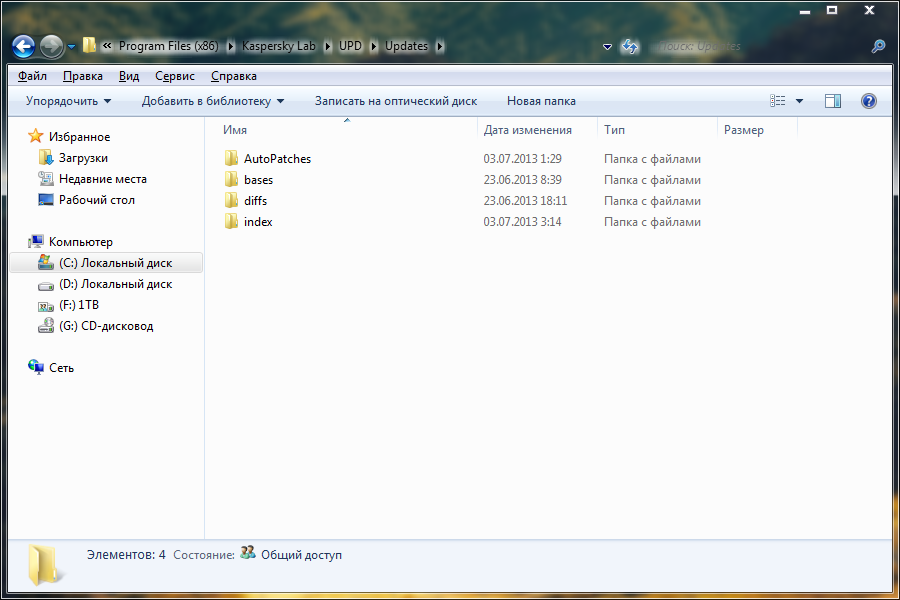
Task: Click the diffs folder name
Action: 255,201
